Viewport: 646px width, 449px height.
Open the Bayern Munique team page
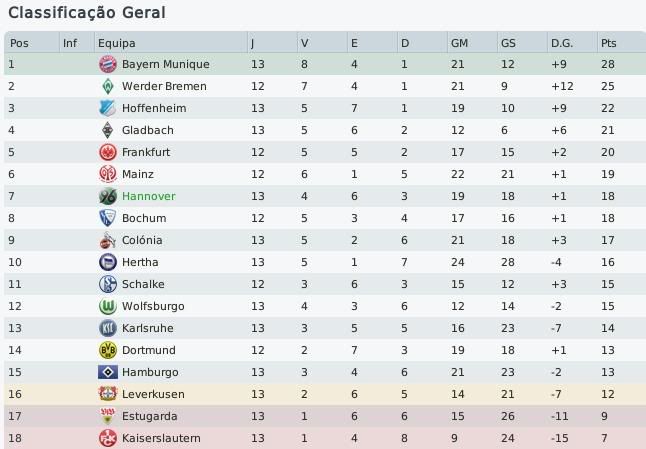[x=165, y=64]
